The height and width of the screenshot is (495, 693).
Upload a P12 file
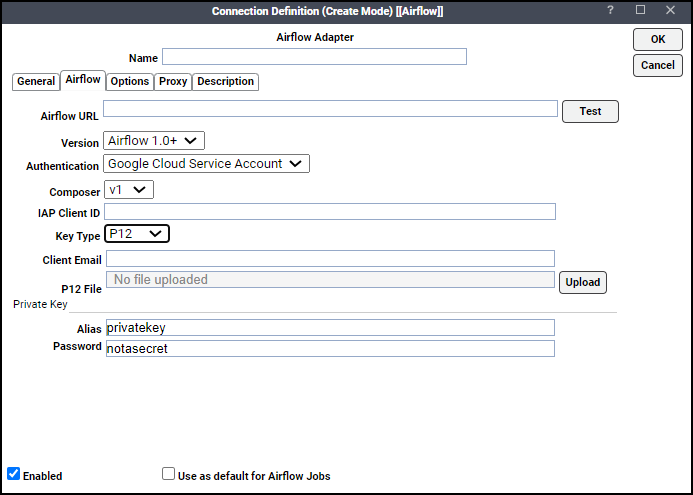pyautogui.click(x=583, y=282)
